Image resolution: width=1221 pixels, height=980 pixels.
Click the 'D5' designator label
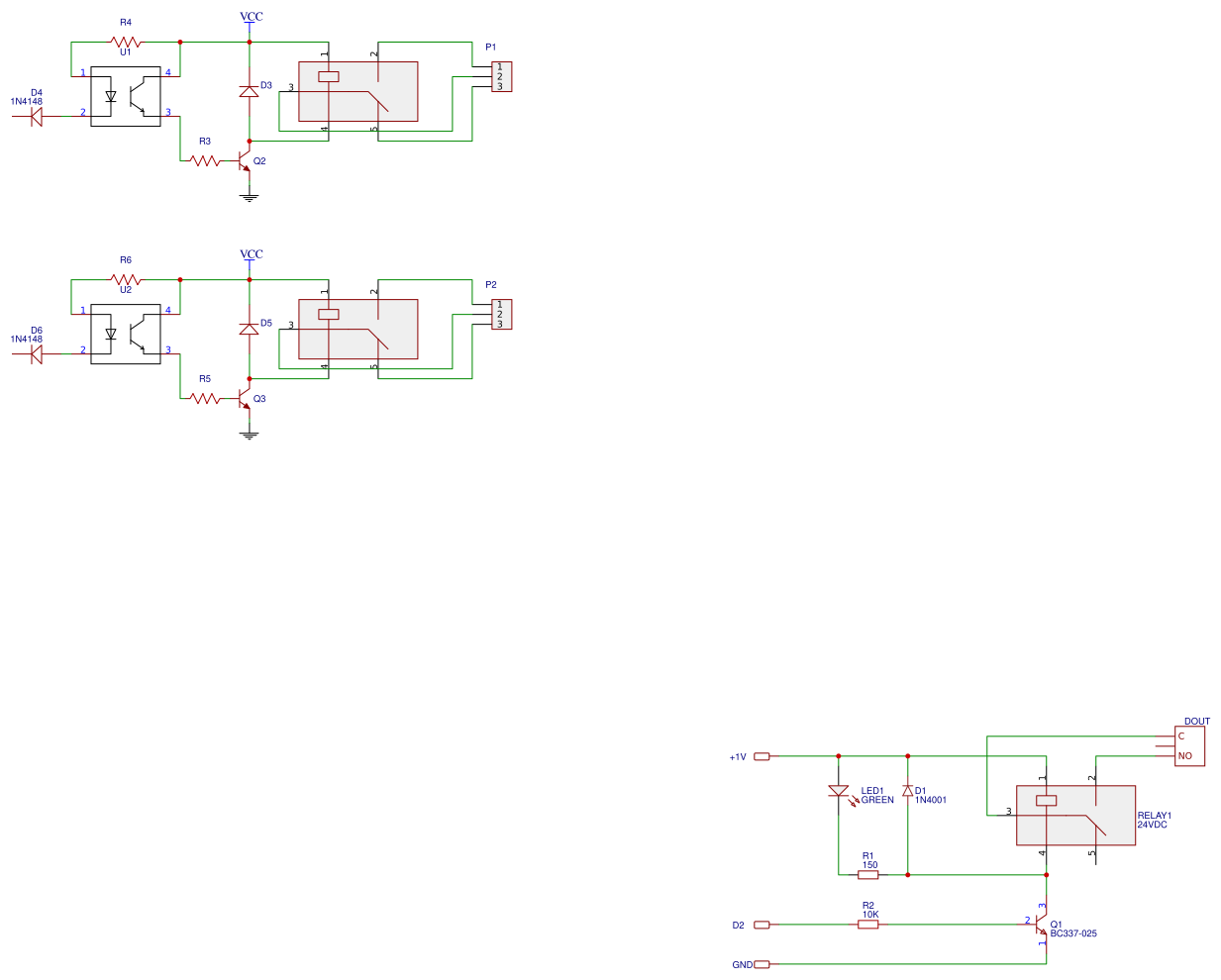point(266,323)
